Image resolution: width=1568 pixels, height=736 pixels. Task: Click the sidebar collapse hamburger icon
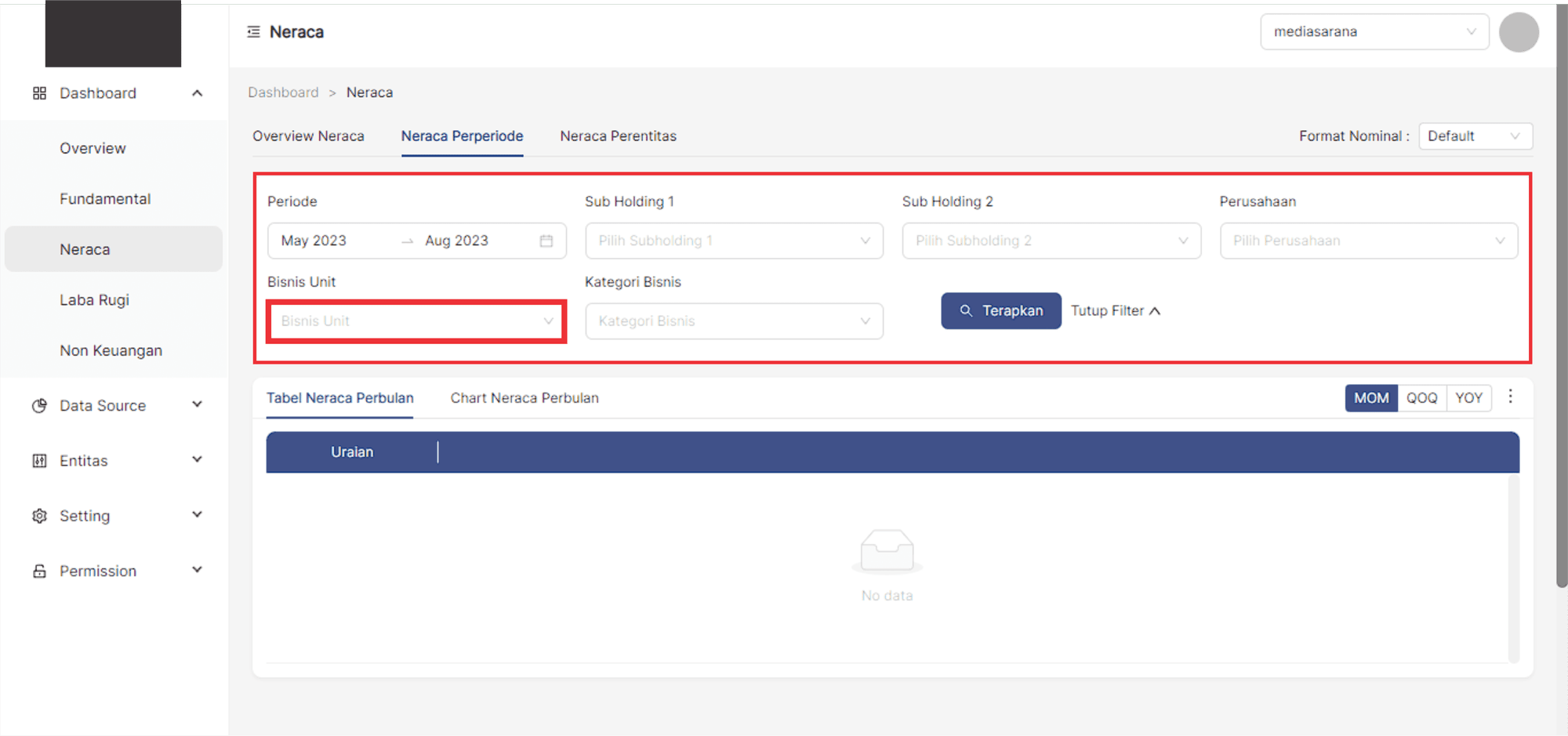253,32
